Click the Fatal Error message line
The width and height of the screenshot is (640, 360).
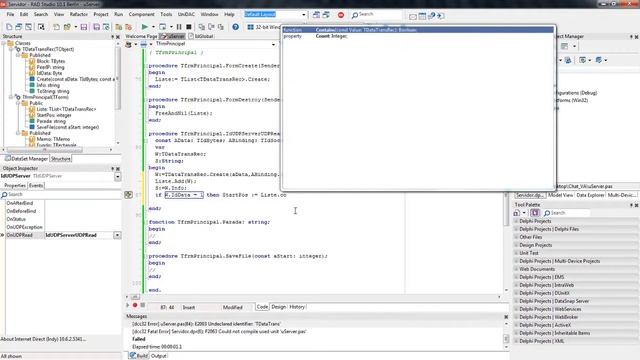(x=219, y=332)
